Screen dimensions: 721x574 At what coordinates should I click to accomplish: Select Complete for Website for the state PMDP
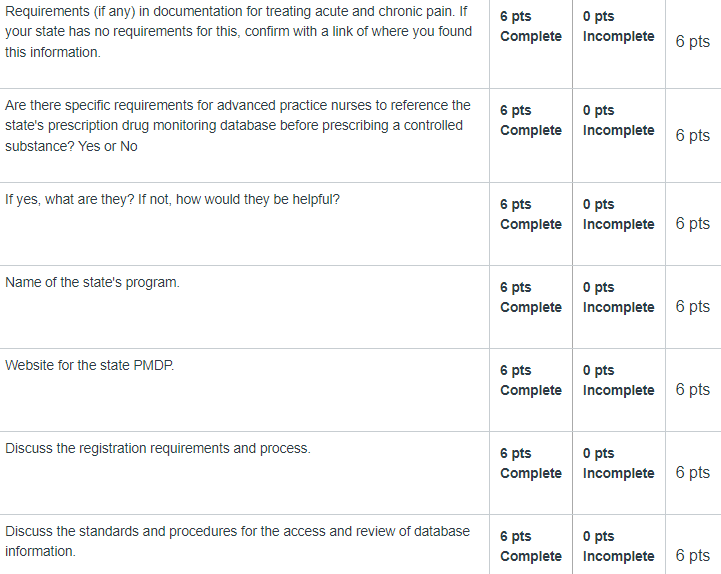531,390
